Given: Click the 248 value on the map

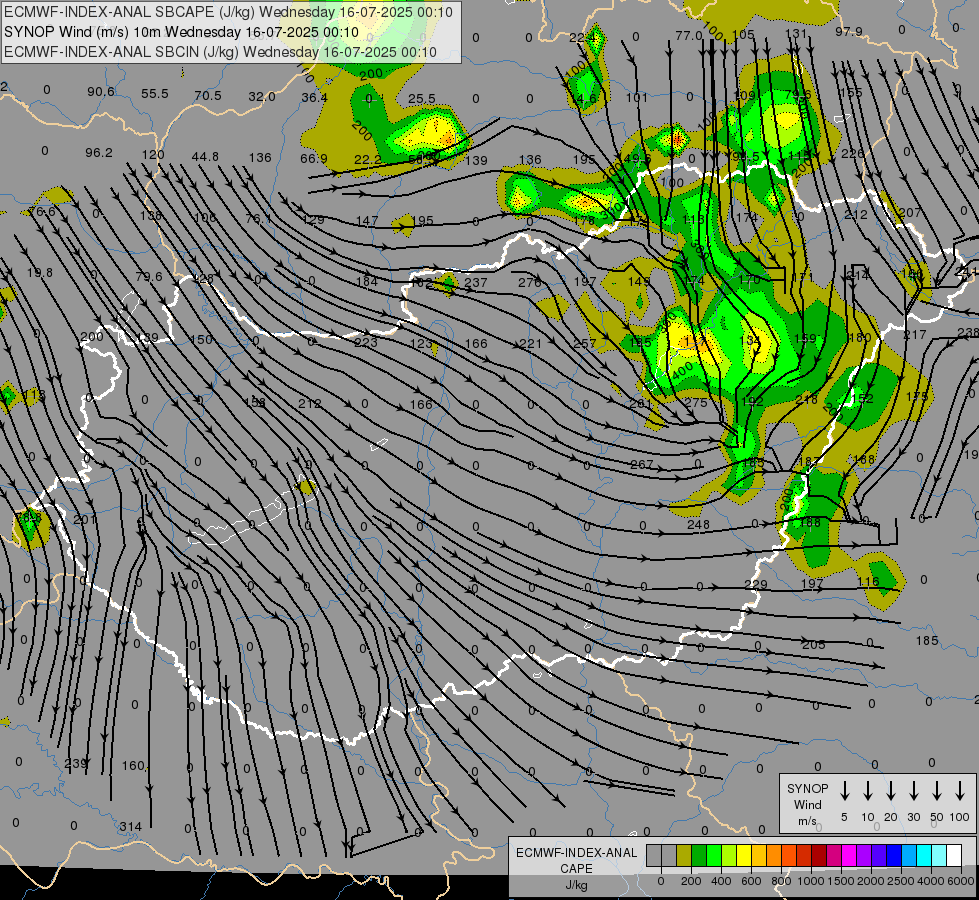Looking at the screenshot, I should point(698,525).
